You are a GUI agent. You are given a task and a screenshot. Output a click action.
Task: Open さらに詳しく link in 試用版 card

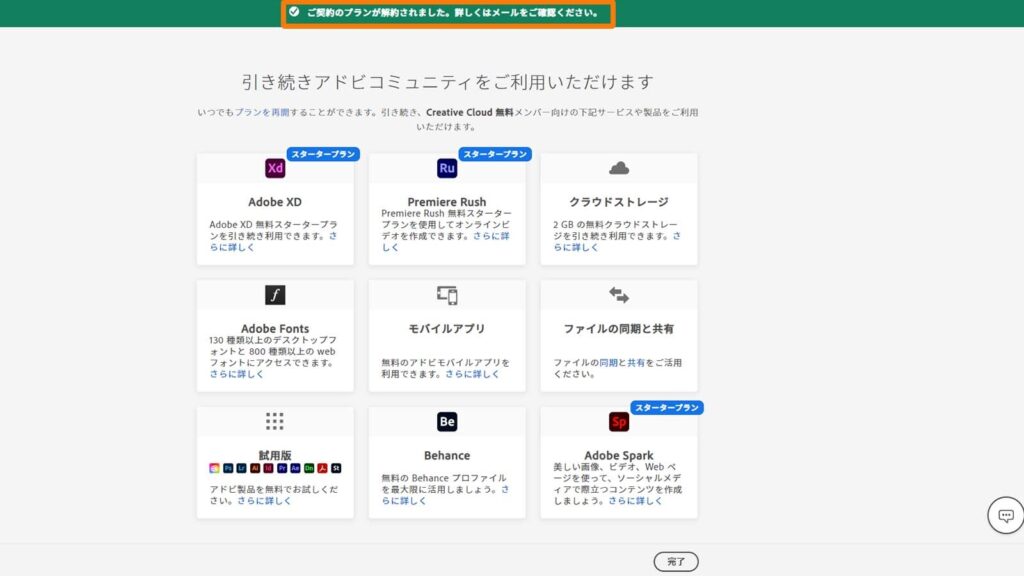pos(264,501)
